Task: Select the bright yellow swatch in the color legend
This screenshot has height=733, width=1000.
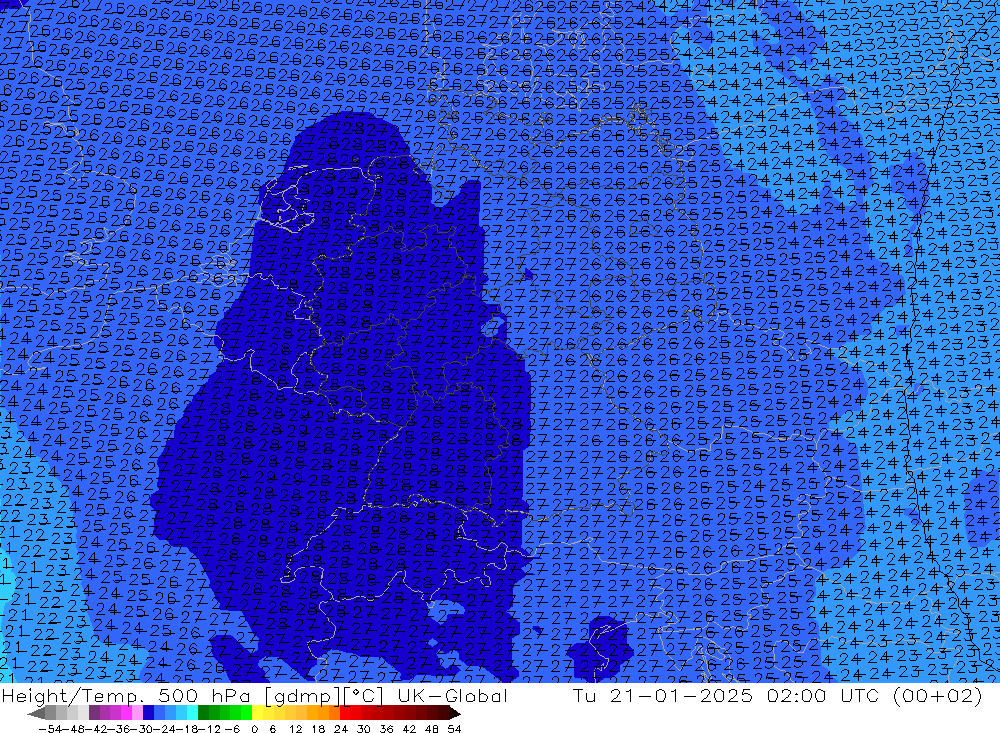Action: [258, 713]
